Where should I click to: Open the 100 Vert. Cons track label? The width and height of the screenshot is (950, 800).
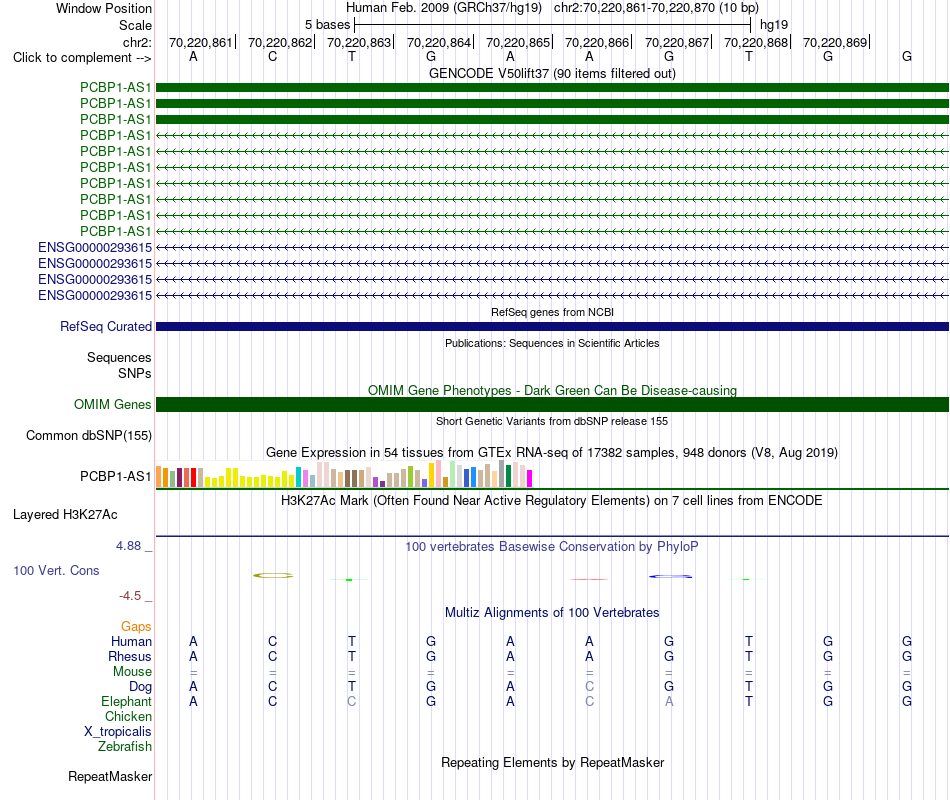[x=56, y=570]
